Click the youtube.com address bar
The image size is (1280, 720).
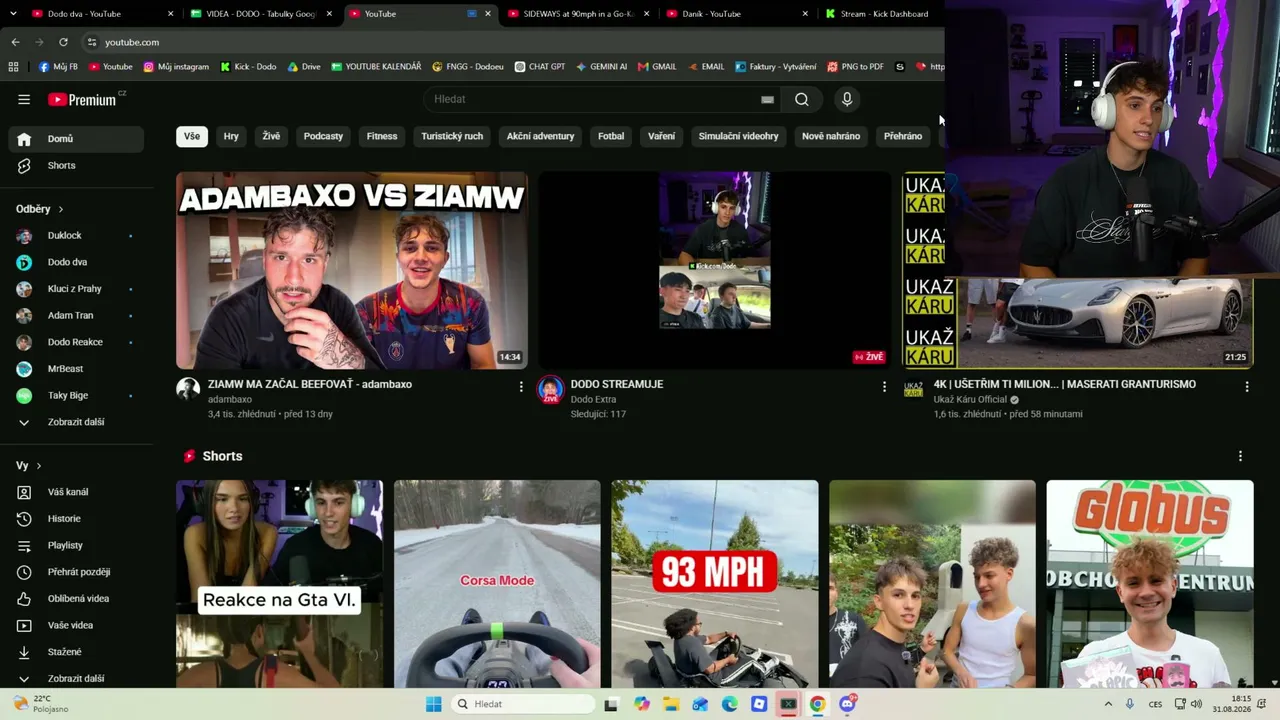pos(510,42)
